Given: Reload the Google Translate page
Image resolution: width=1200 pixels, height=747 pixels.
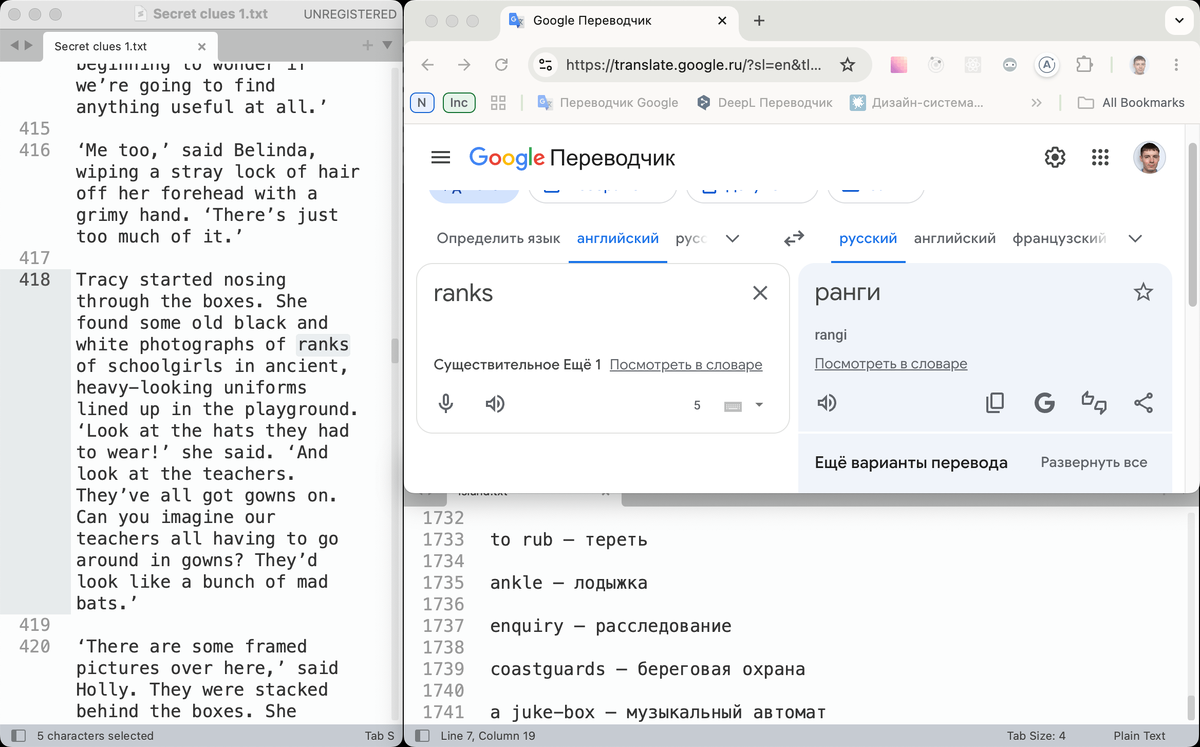Looking at the screenshot, I should click(501, 65).
